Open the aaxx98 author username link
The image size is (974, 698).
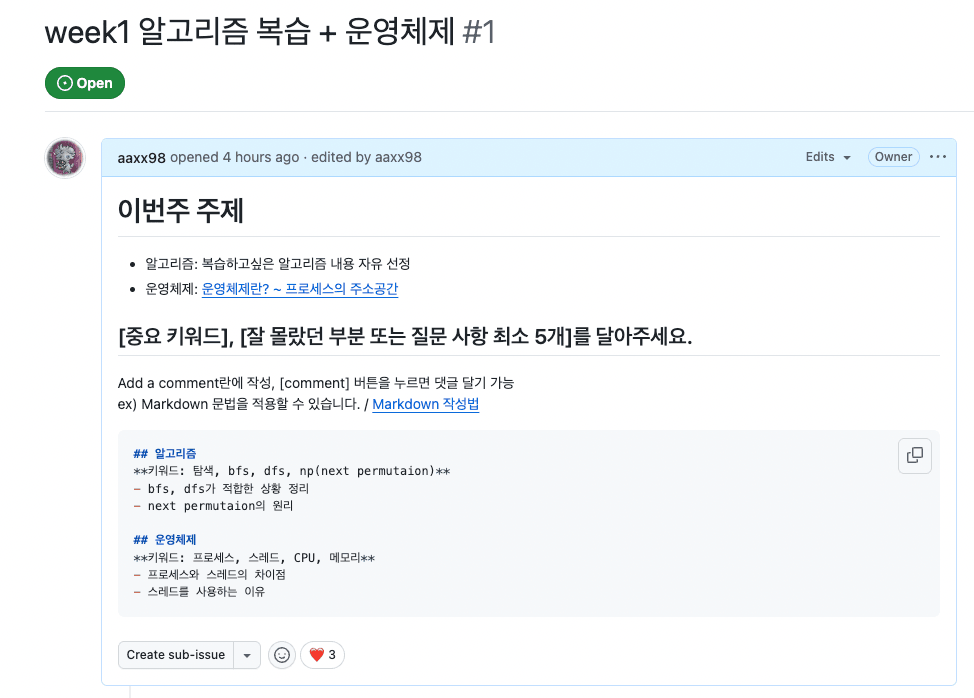pyautogui.click(x=142, y=158)
